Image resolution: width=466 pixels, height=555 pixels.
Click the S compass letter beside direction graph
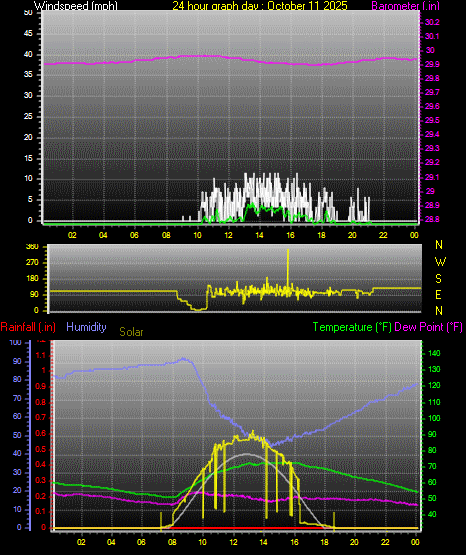click(x=438, y=279)
